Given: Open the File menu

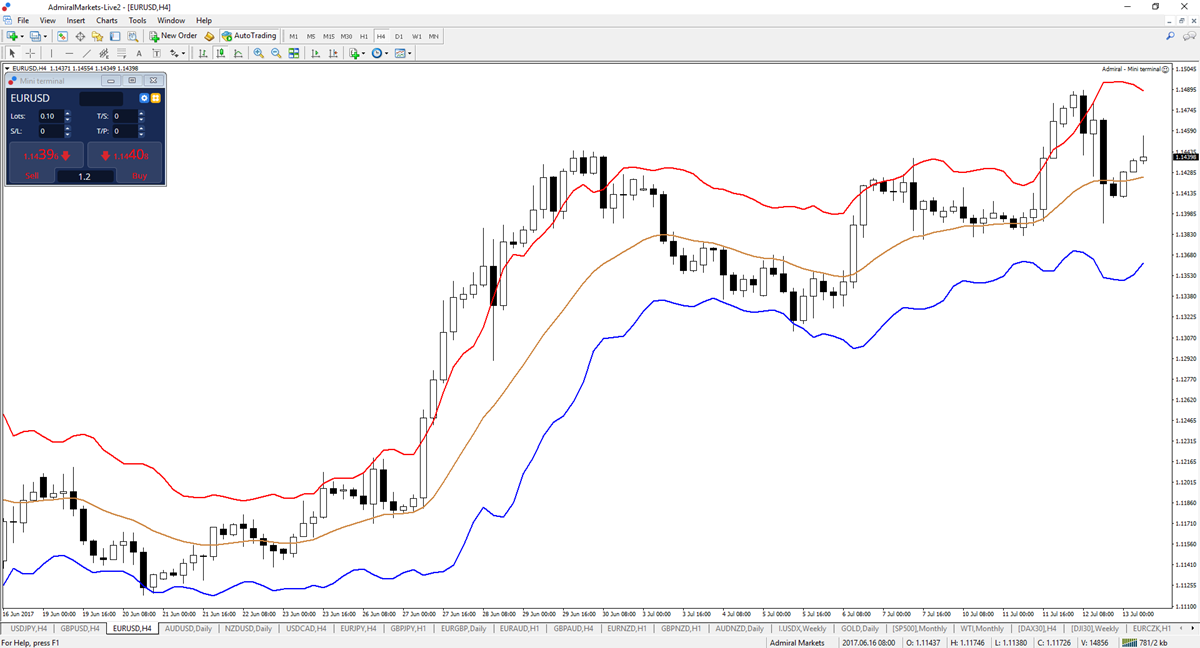Looking at the screenshot, I should (23, 20).
